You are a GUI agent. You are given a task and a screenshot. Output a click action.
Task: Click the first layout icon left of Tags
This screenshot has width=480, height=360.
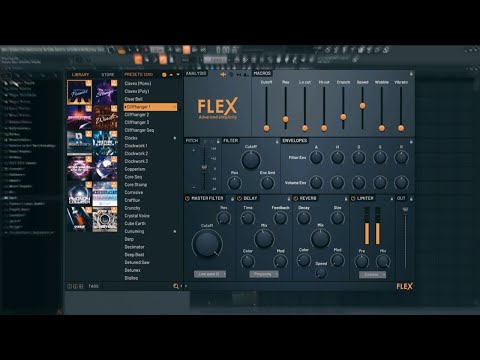point(69,286)
